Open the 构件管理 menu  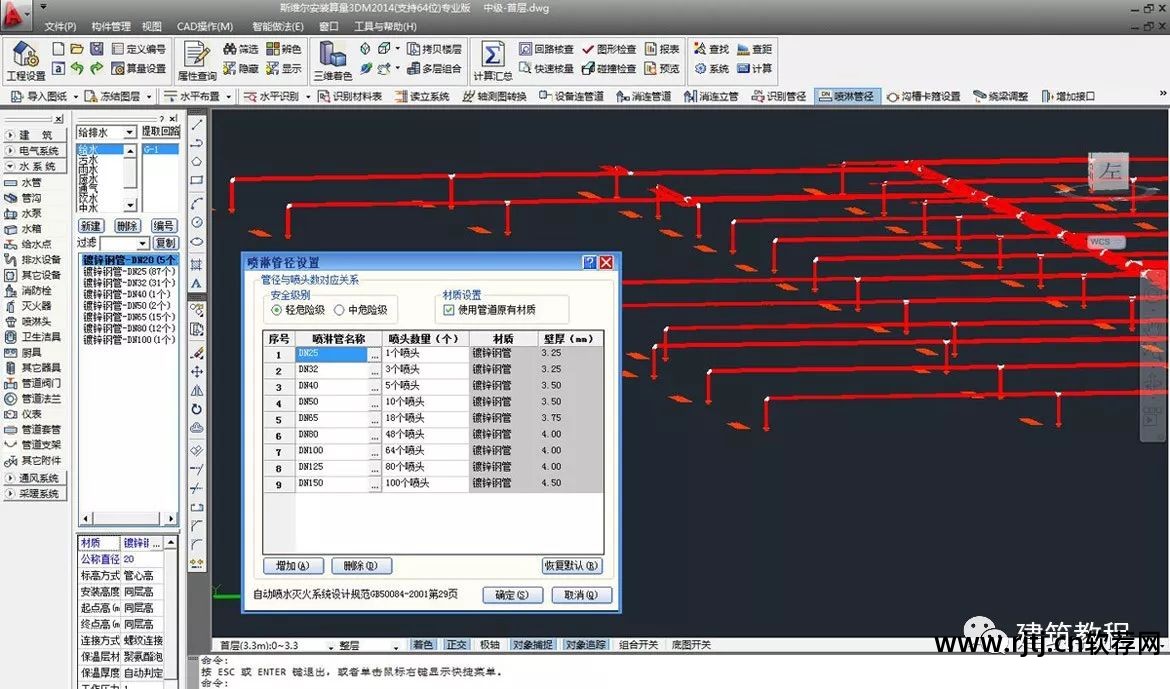pos(110,26)
